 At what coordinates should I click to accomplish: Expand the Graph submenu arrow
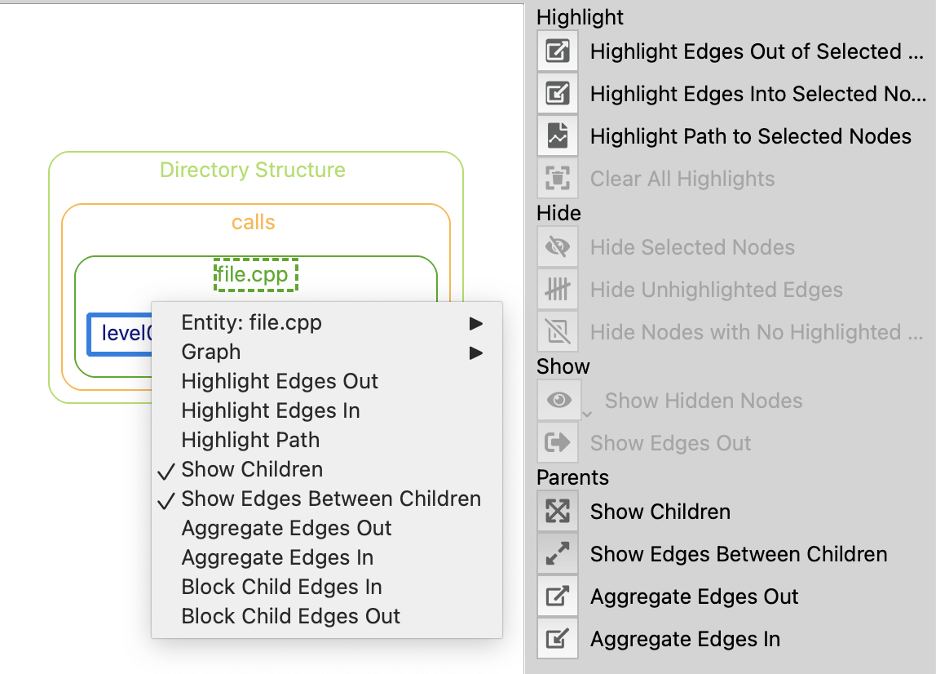476,353
